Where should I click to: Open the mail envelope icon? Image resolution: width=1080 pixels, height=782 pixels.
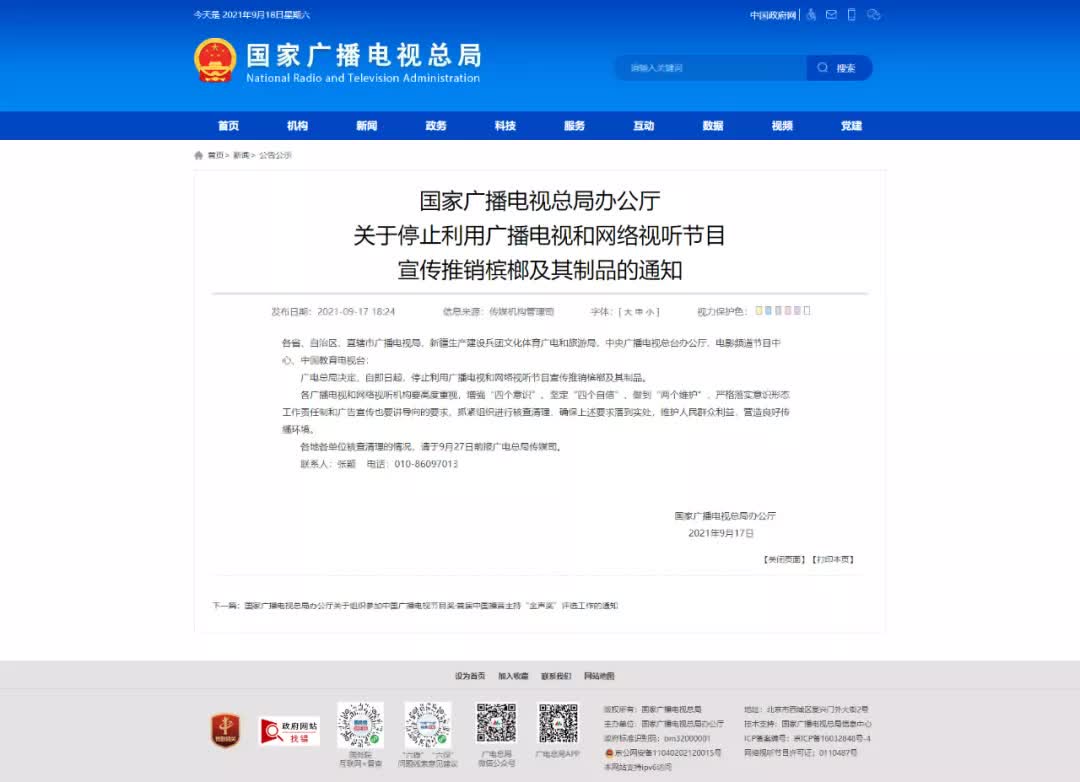coord(831,15)
